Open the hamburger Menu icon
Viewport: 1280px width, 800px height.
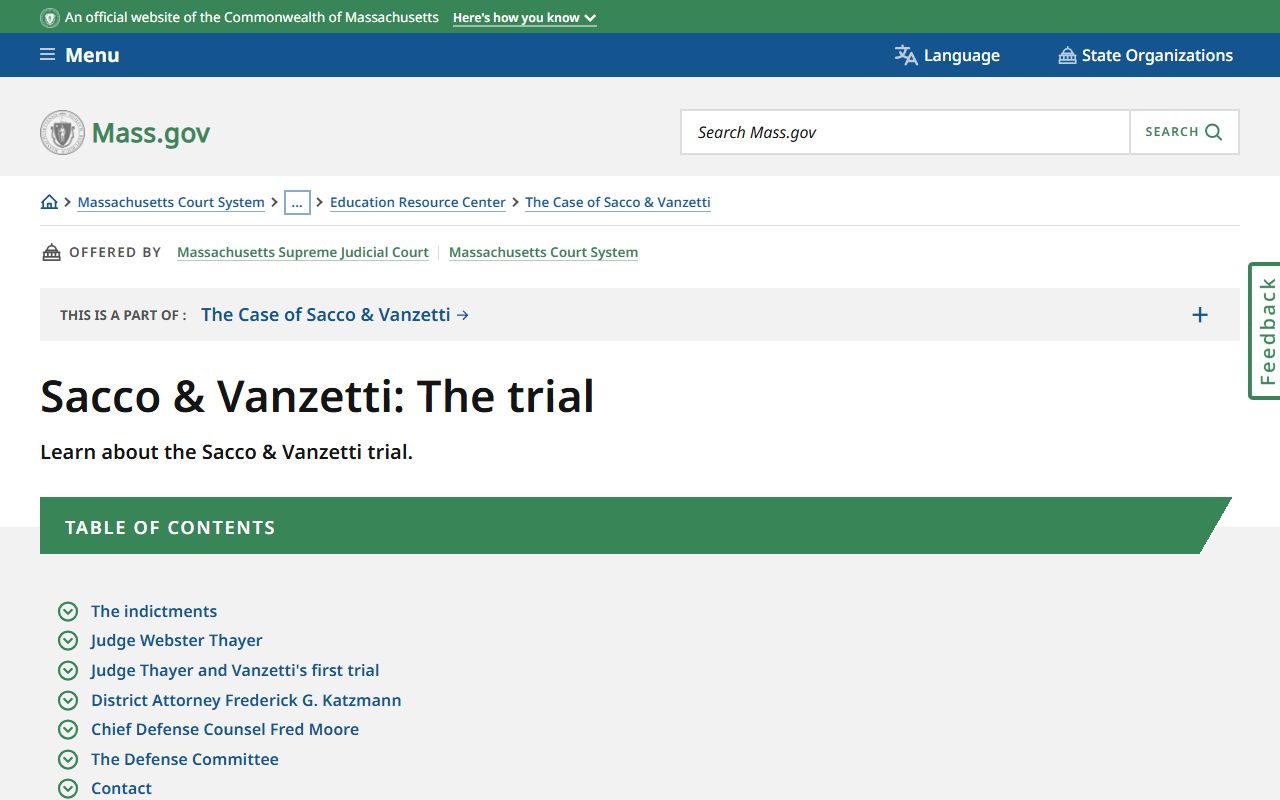(47, 55)
